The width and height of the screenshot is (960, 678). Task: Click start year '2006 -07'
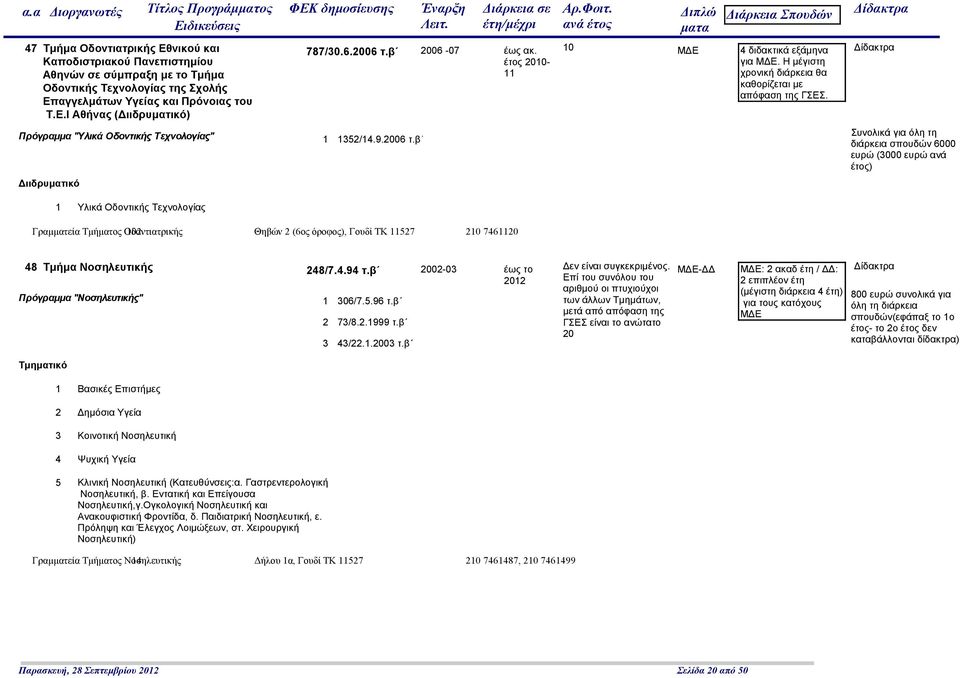[440, 51]
